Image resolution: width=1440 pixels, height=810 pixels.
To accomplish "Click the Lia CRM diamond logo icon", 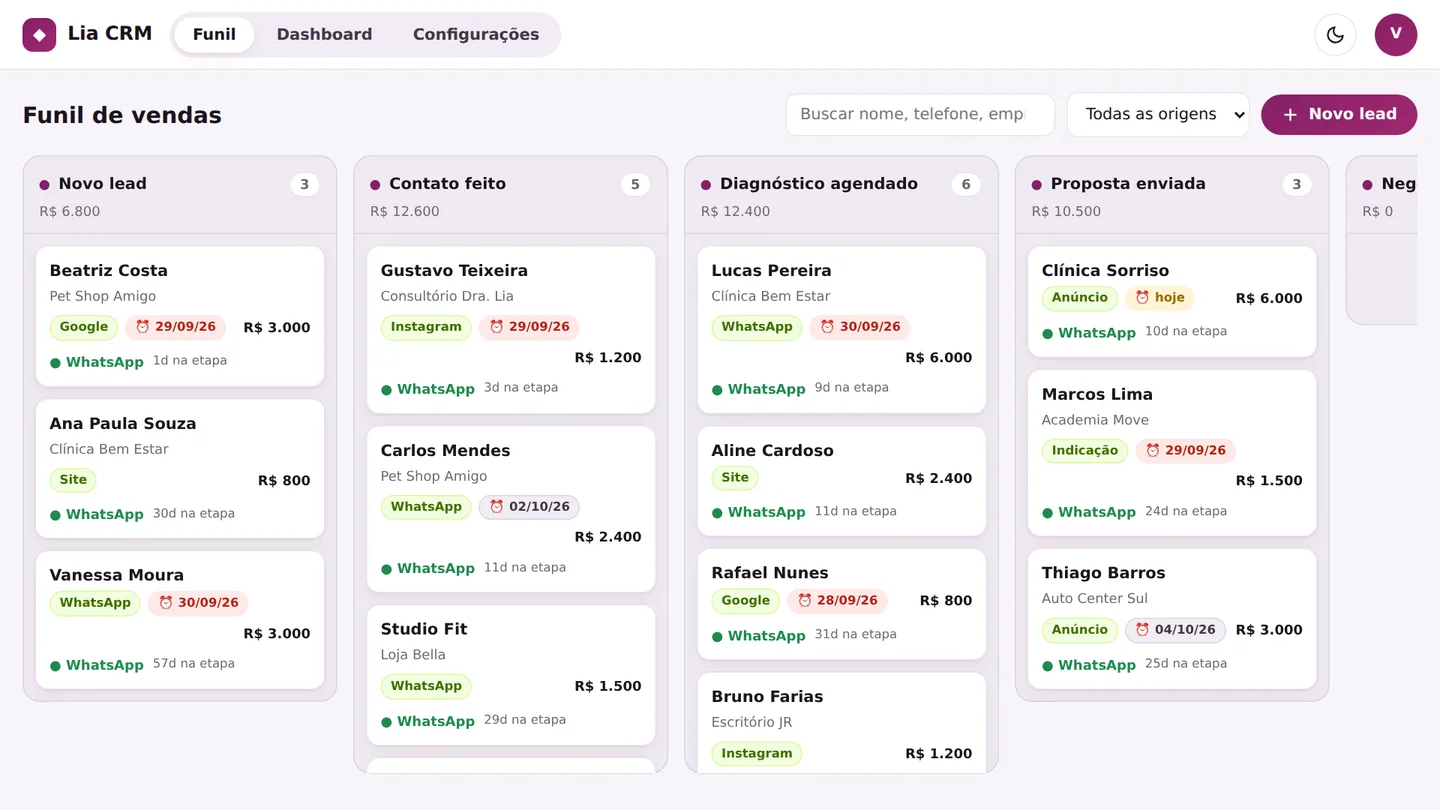I will (x=39, y=35).
